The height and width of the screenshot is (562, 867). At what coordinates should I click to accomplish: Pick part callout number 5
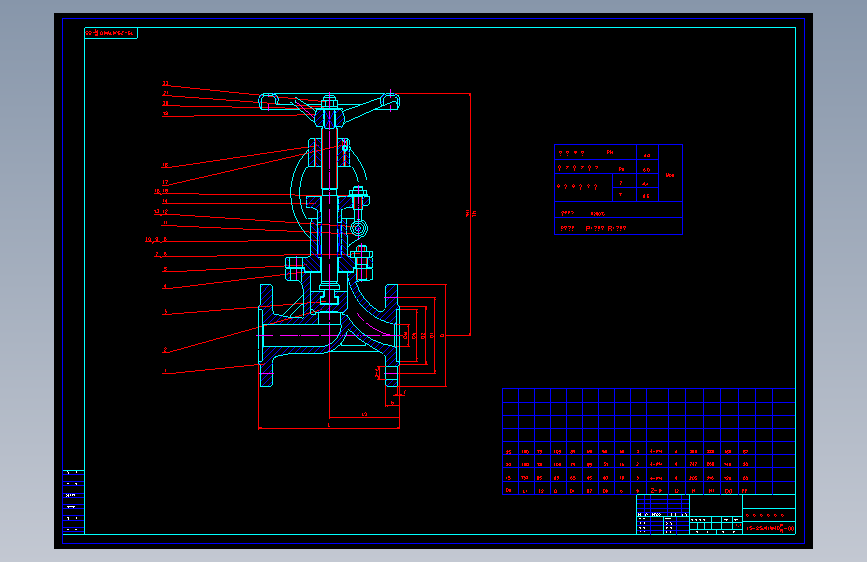click(165, 269)
